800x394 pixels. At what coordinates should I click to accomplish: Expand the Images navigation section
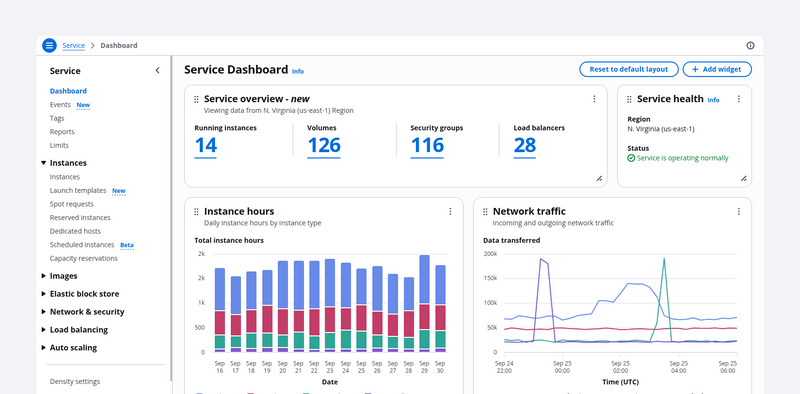tap(43, 276)
